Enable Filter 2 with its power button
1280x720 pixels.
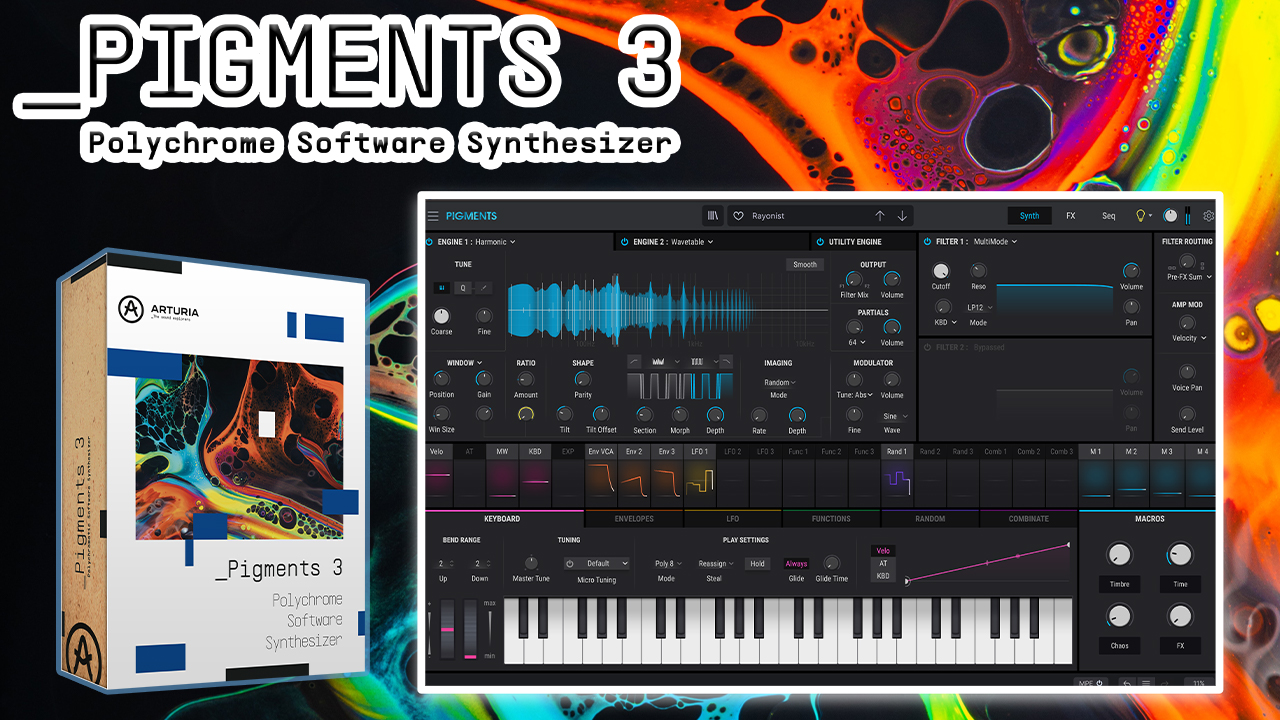pos(928,348)
